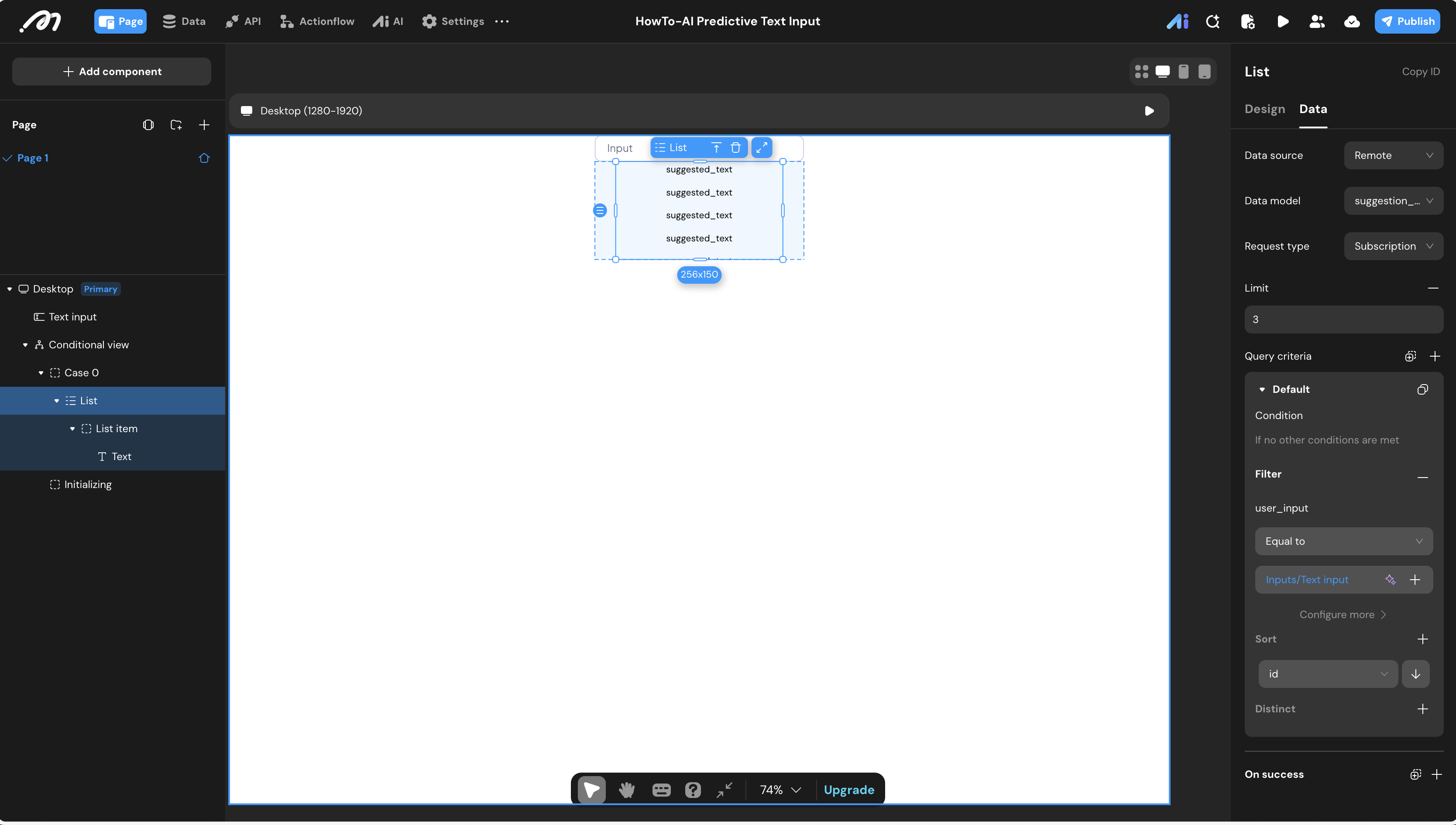Open the 74% zoom level control
Screen dimensions: 1456x825
point(780,789)
